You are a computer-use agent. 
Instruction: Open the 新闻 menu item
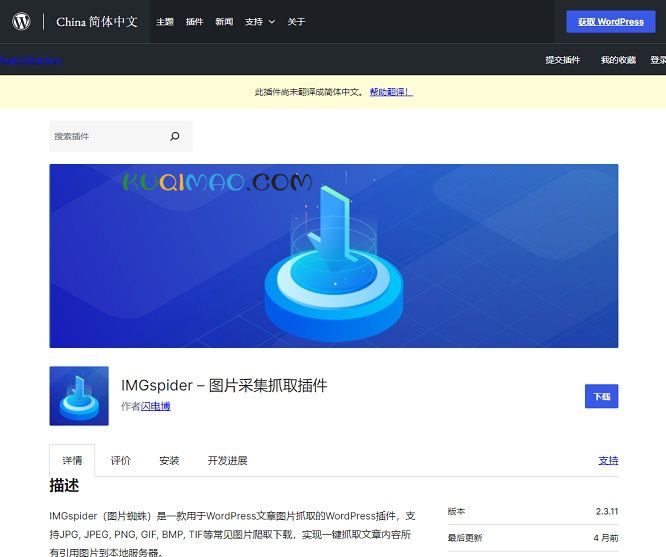[x=224, y=22]
